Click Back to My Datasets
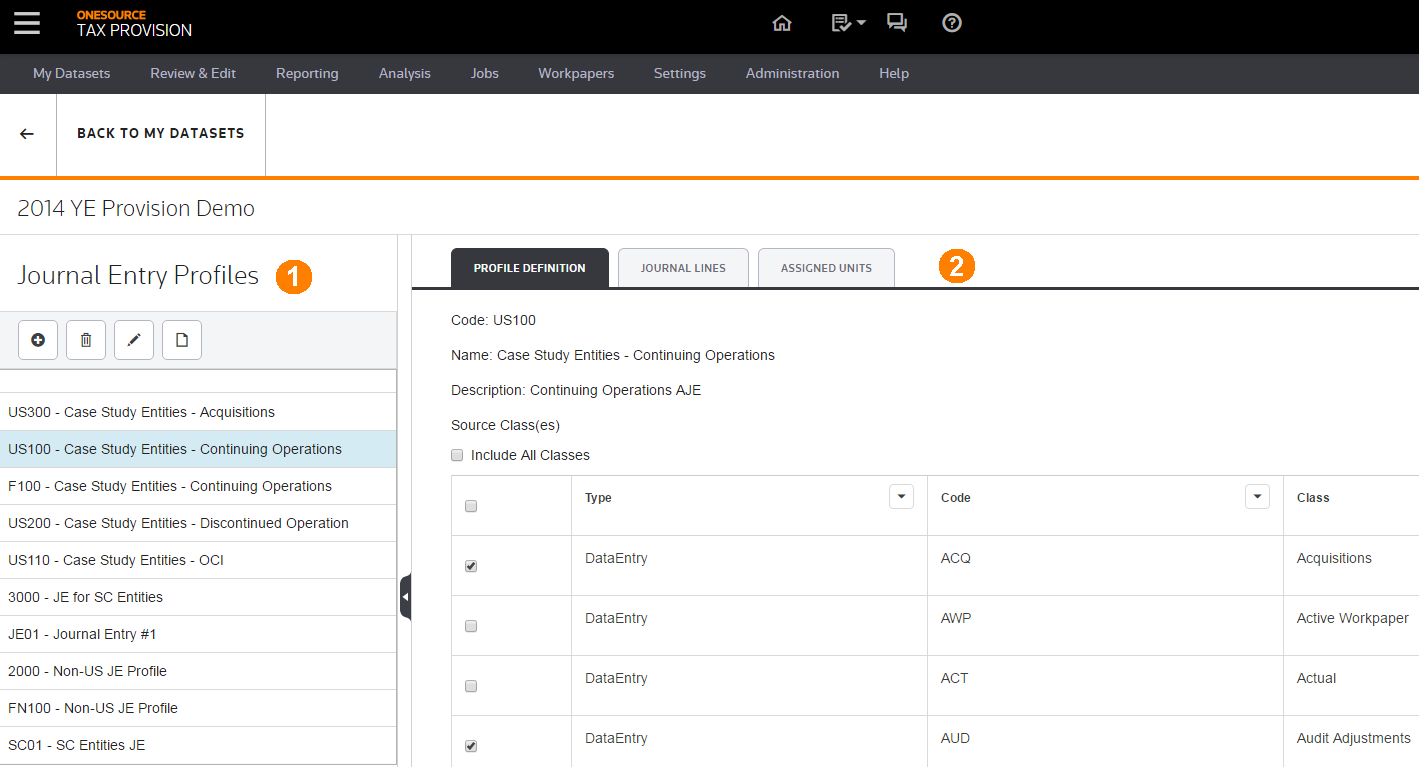 160,133
